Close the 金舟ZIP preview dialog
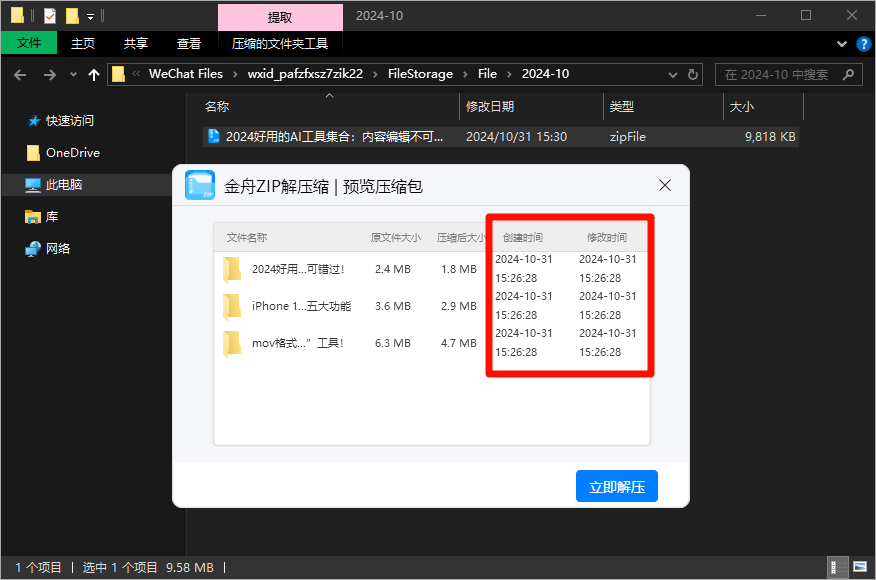The height and width of the screenshot is (580, 876). [665, 185]
